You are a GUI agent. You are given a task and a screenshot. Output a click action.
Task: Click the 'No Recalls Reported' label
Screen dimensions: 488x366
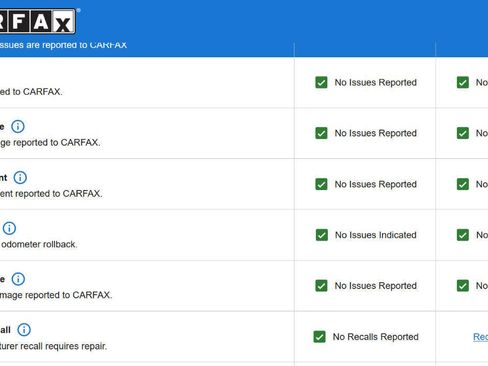(376, 337)
